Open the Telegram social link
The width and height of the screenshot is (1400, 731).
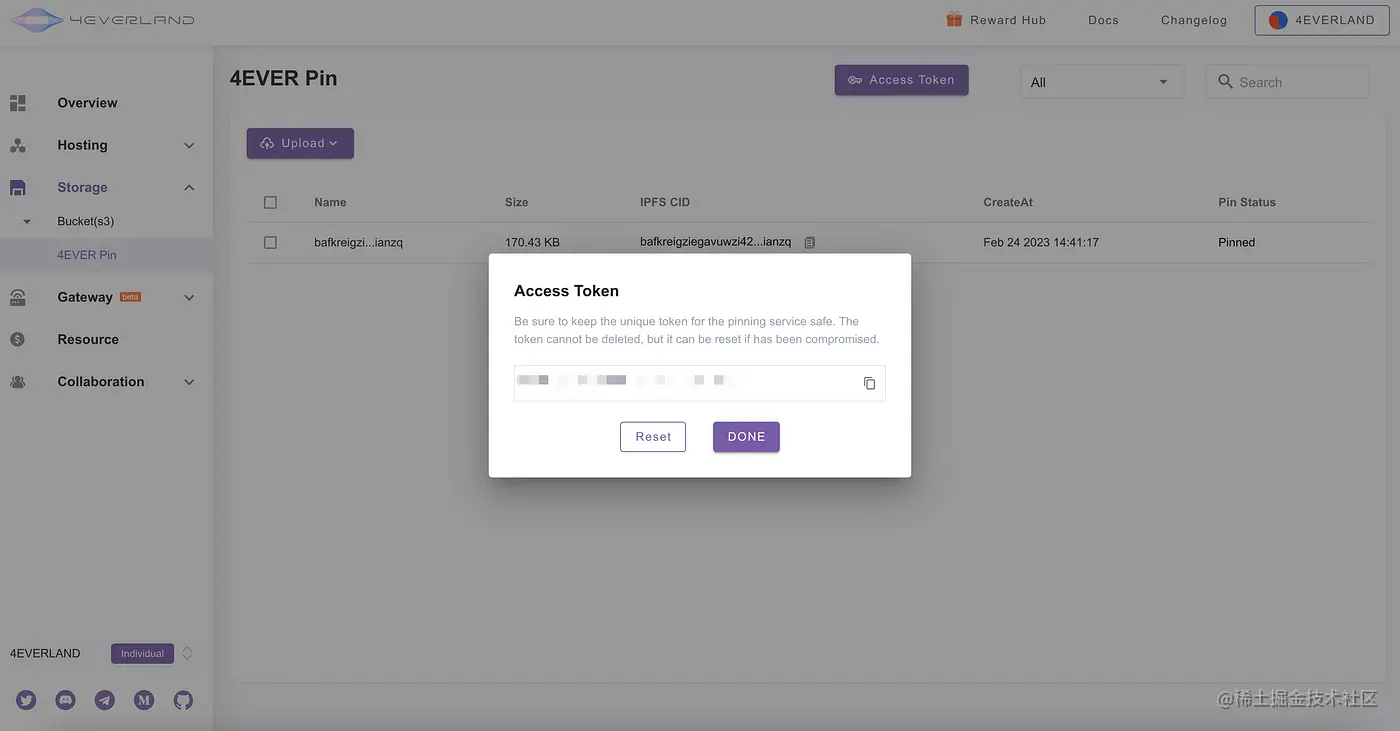105,700
